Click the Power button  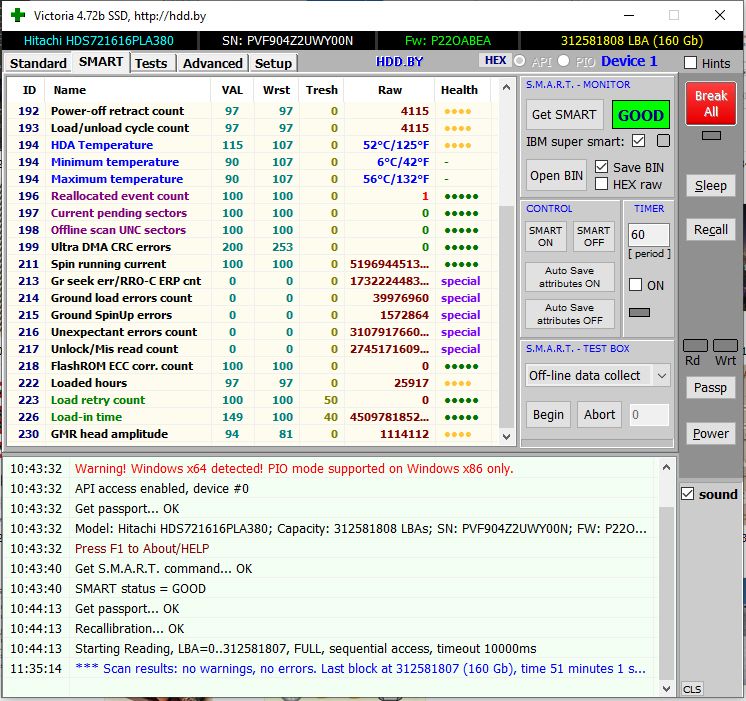(711, 434)
